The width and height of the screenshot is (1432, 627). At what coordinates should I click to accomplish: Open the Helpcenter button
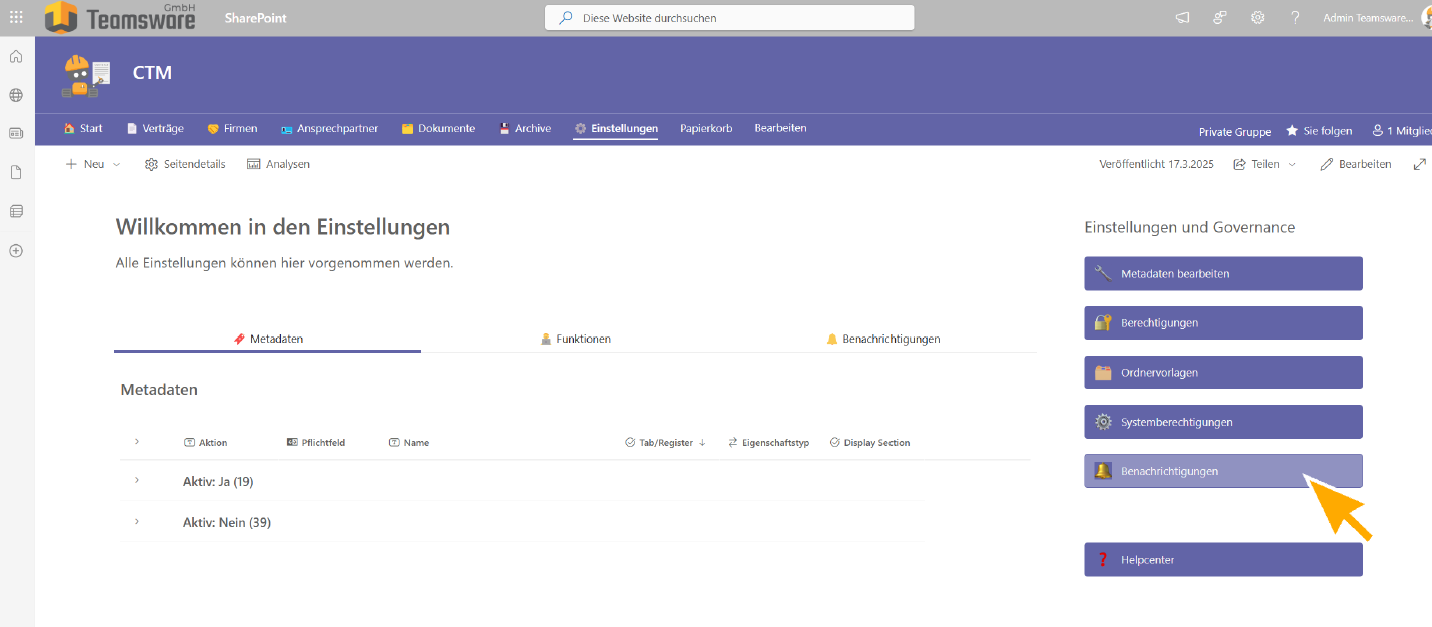pos(1223,560)
